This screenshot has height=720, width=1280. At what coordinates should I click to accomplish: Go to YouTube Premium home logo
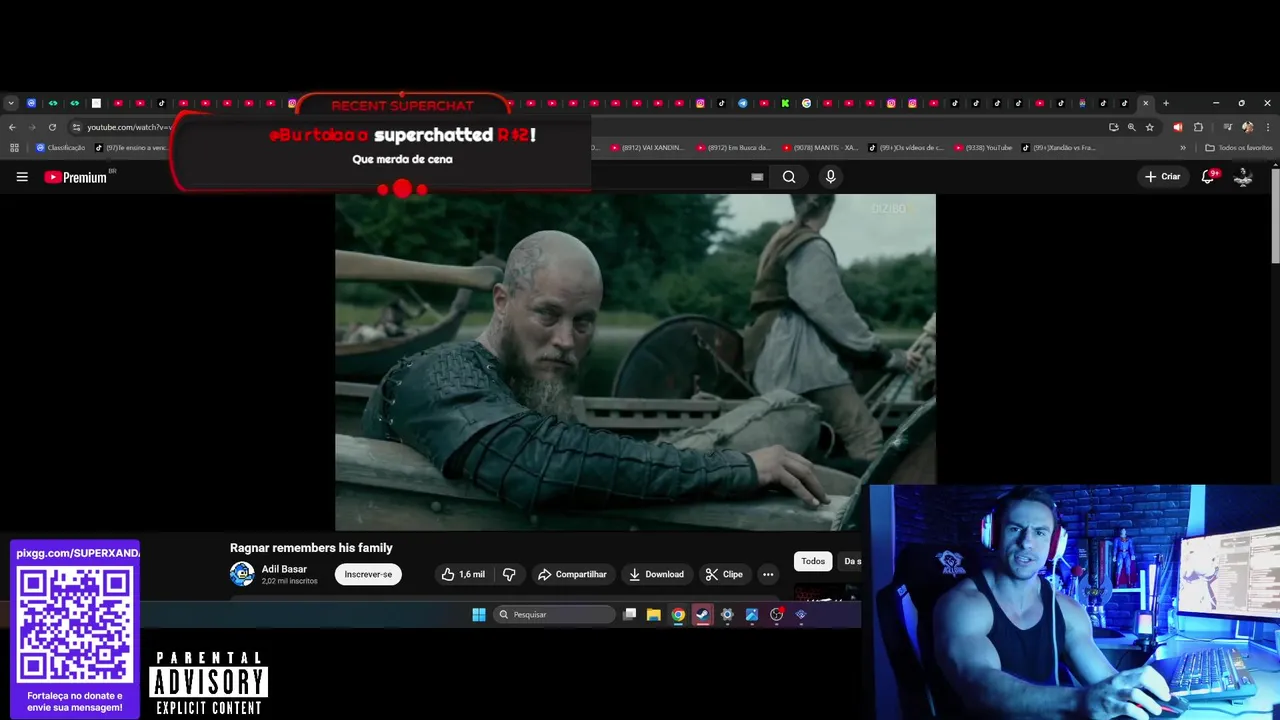click(x=75, y=177)
